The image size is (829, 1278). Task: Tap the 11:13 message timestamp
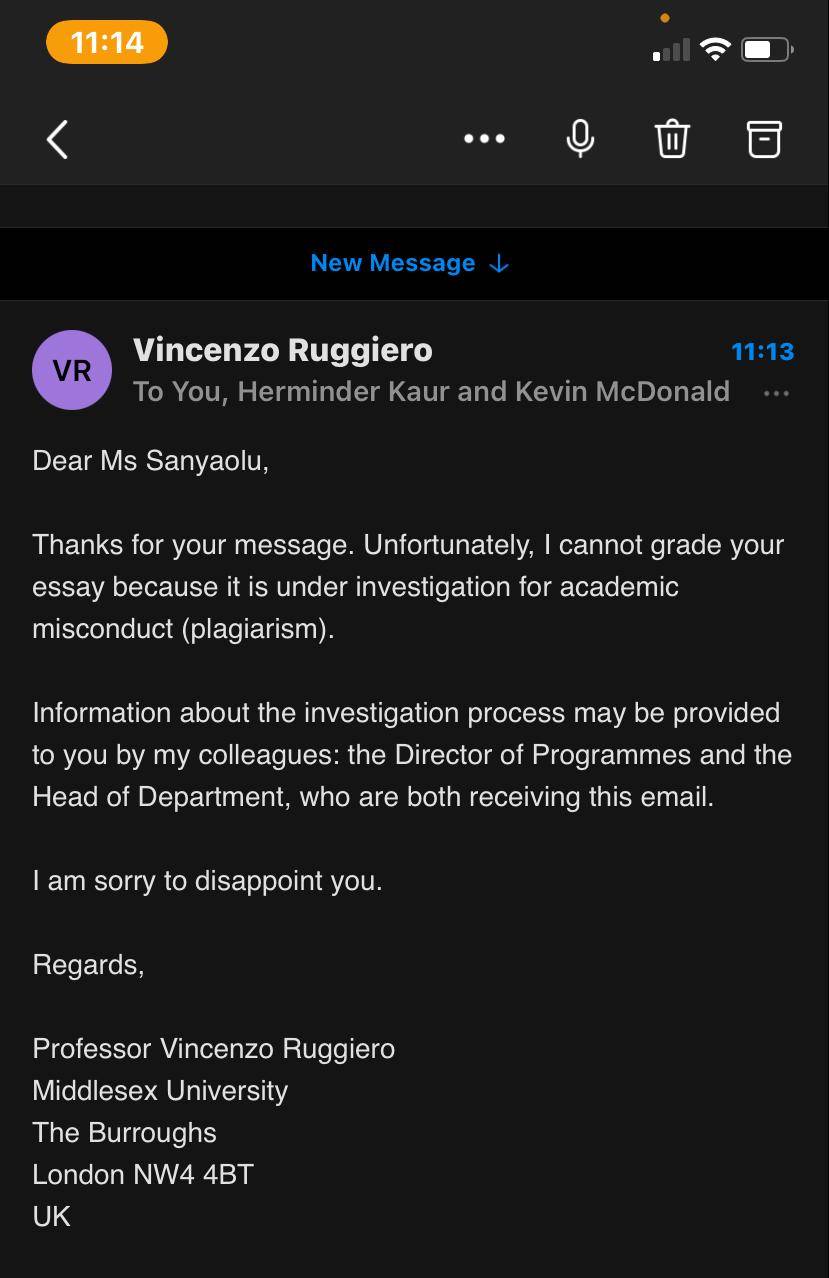(x=762, y=352)
